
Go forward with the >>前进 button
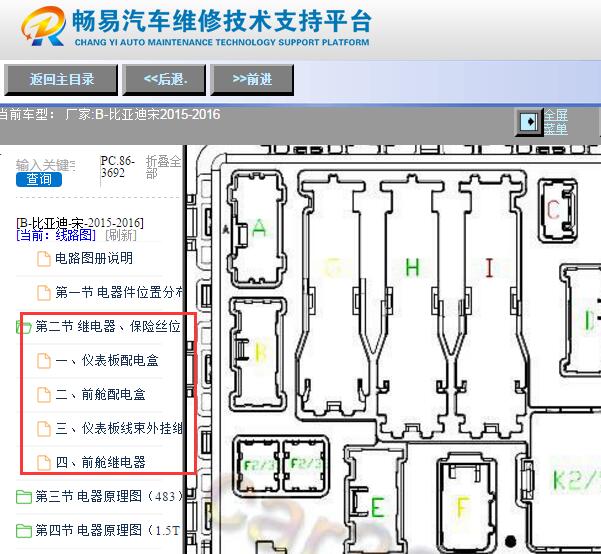(x=252, y=80)
